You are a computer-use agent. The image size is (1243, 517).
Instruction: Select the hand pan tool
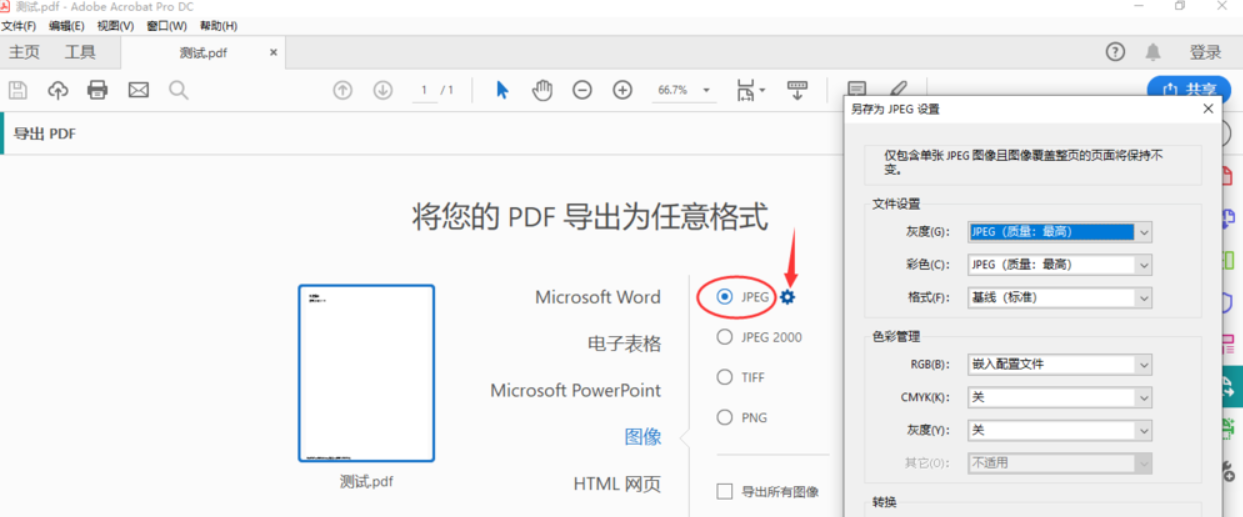click(542, 90)
